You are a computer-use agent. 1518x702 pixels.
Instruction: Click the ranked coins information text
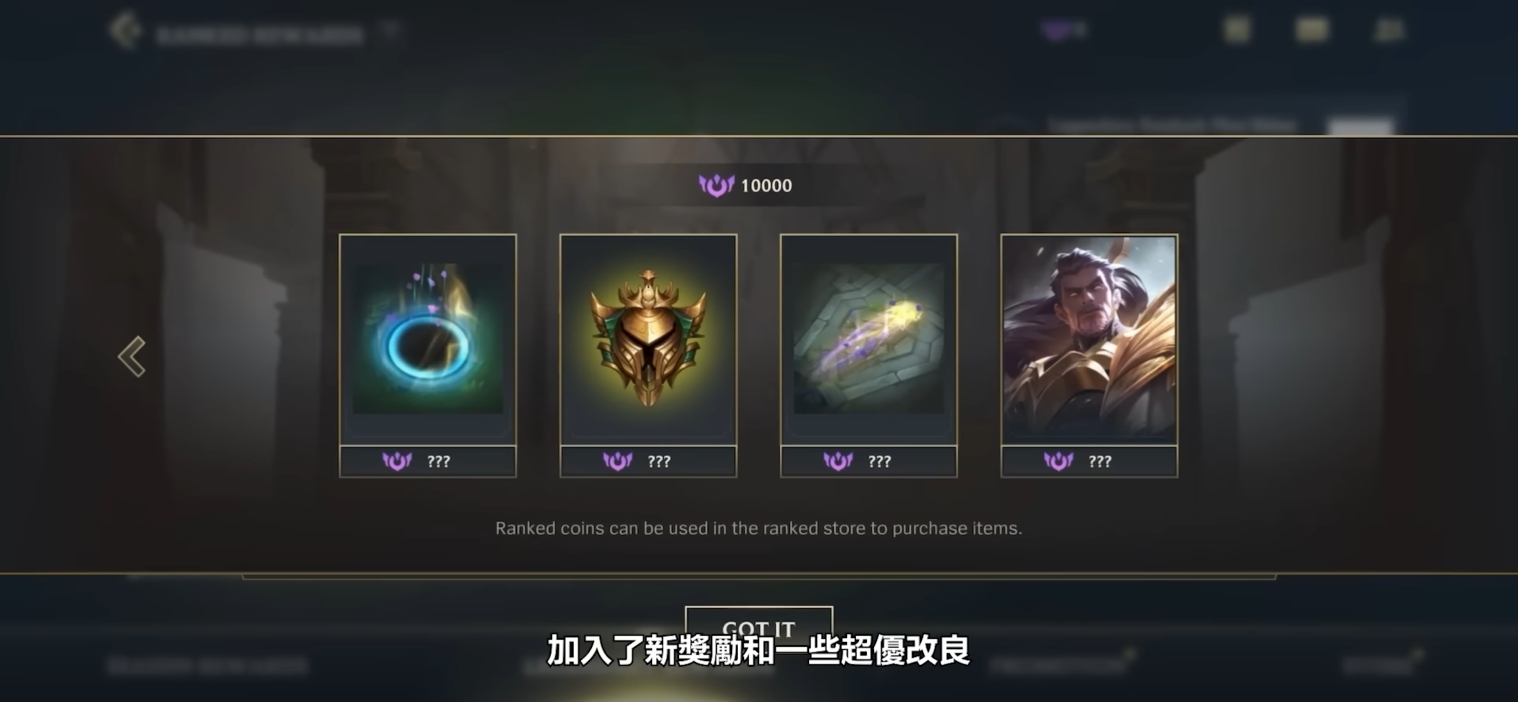[x=759, y=528]
